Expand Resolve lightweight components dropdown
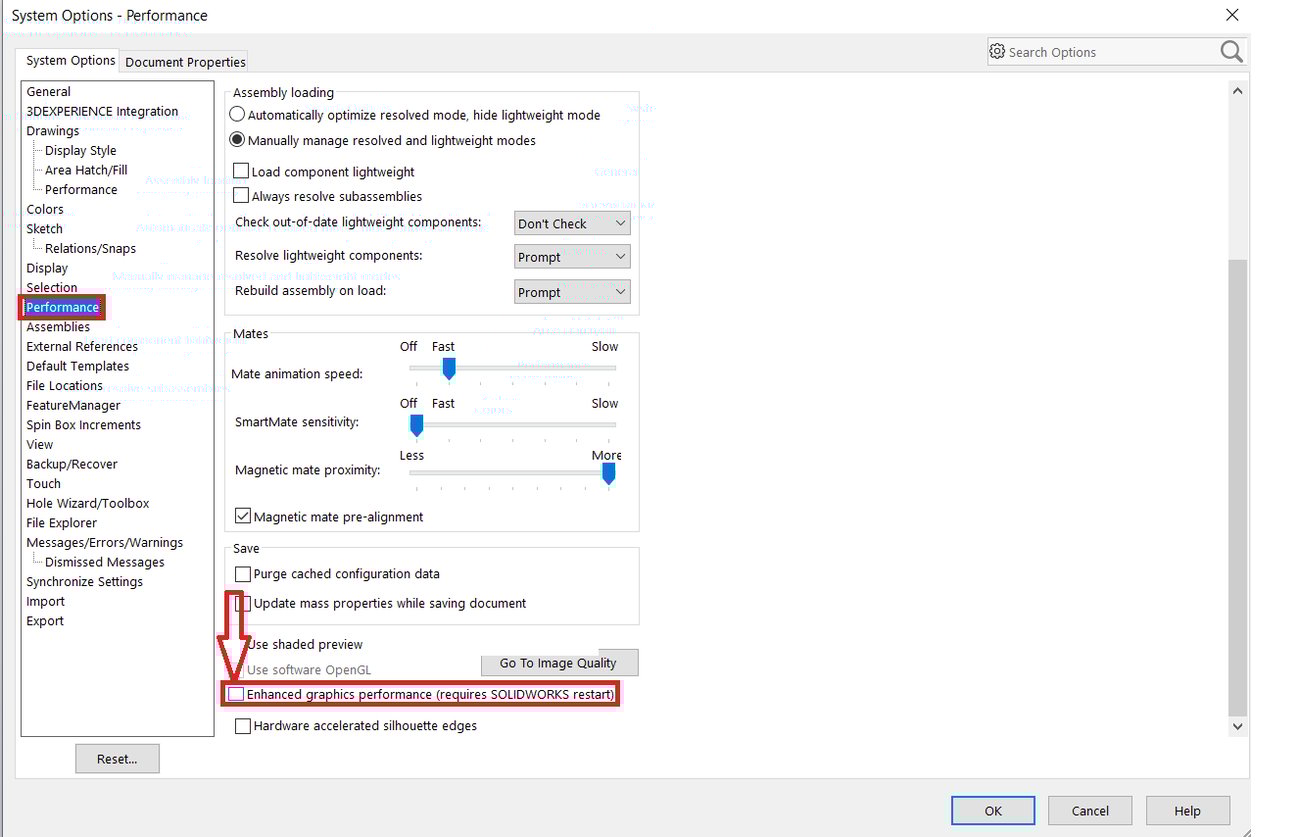The image size is (1299, 837). pyautogui.click(x=572, y=257)
